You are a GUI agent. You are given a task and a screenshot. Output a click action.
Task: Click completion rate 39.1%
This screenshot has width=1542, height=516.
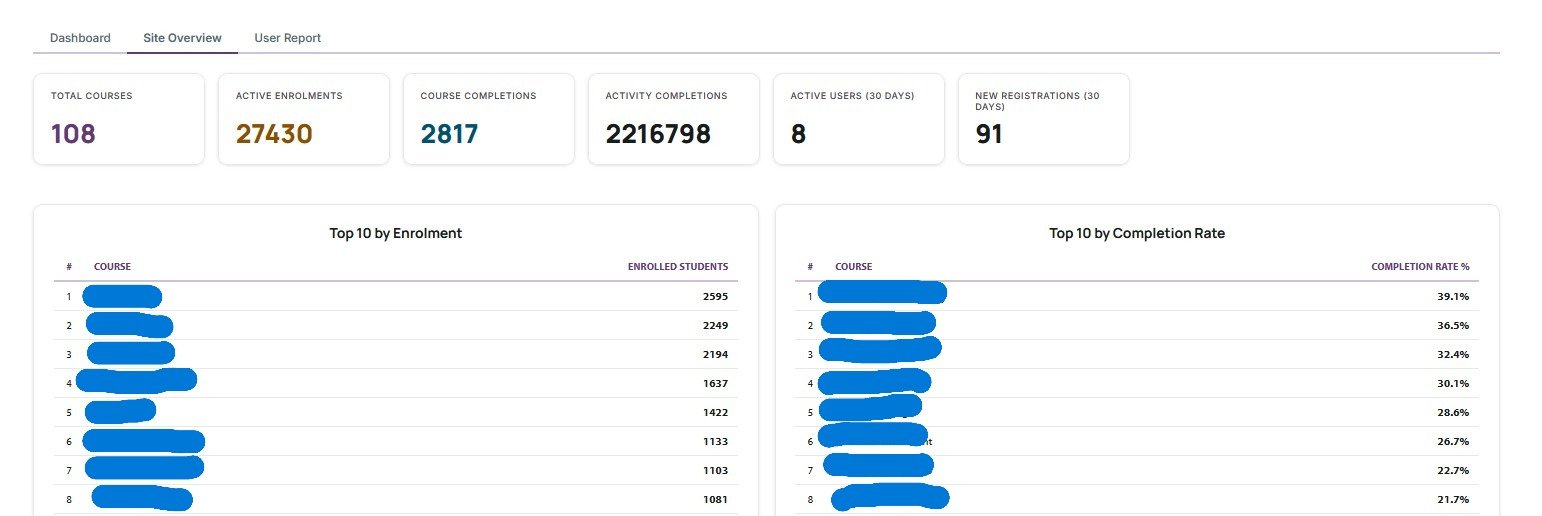(x=1453, y=296)
